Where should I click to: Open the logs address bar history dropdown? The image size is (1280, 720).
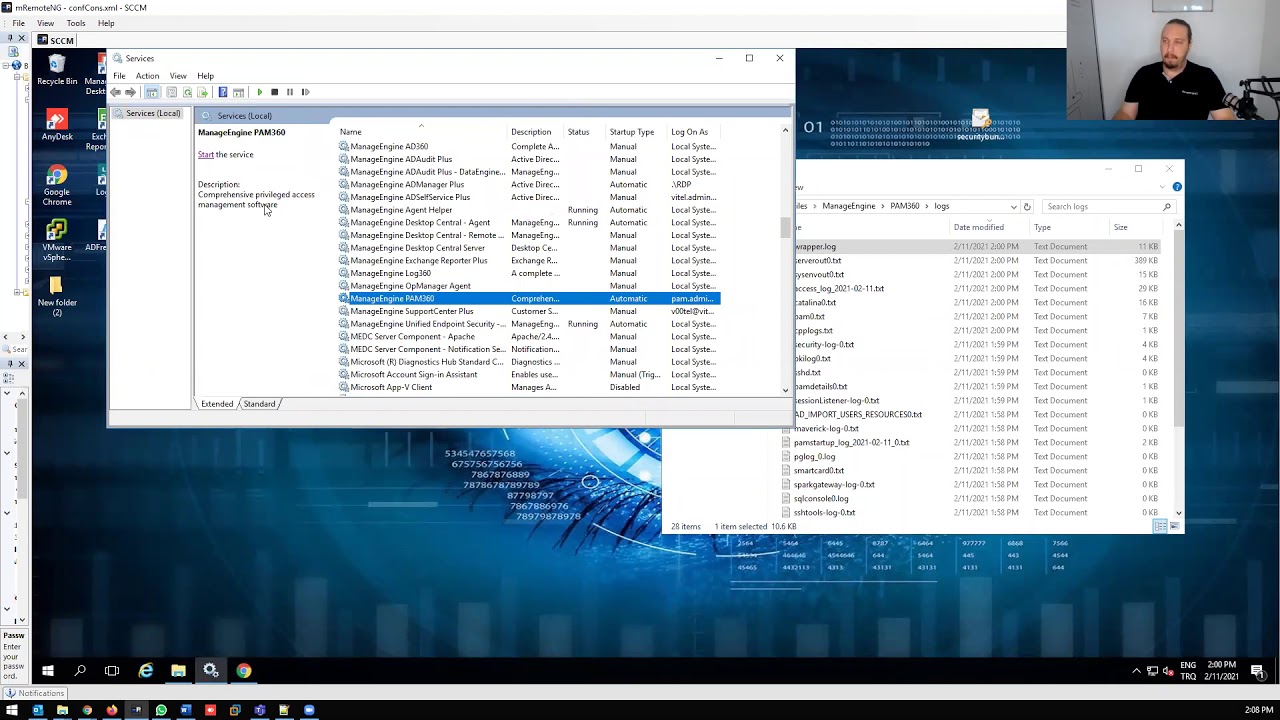point(1014,207)
